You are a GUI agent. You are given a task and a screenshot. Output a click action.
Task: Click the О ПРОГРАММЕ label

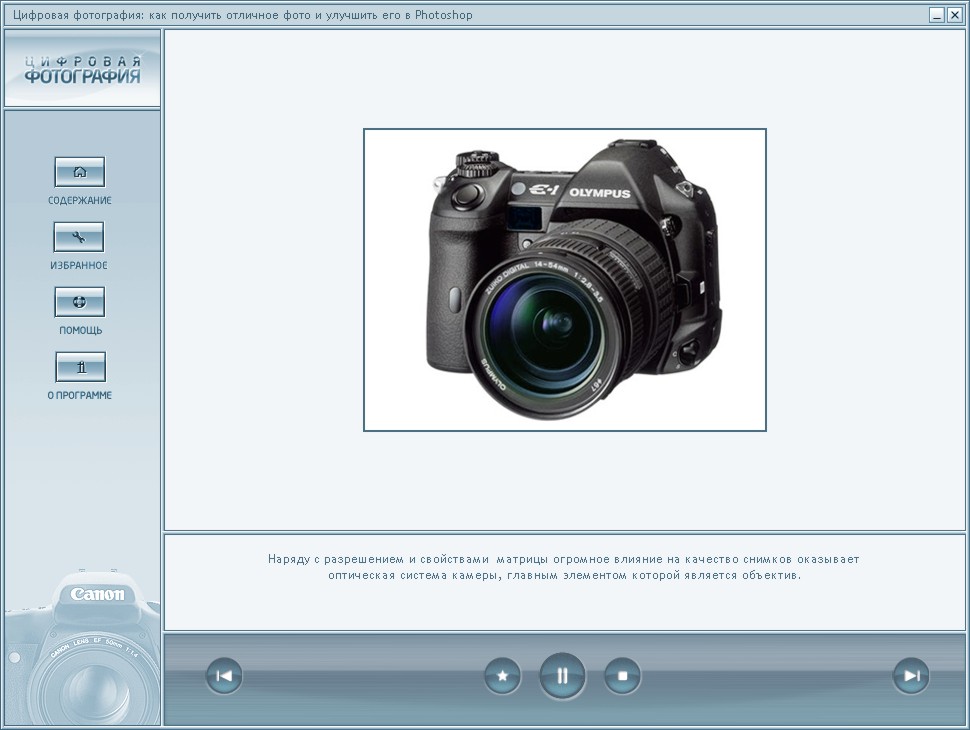coord(80,395)
